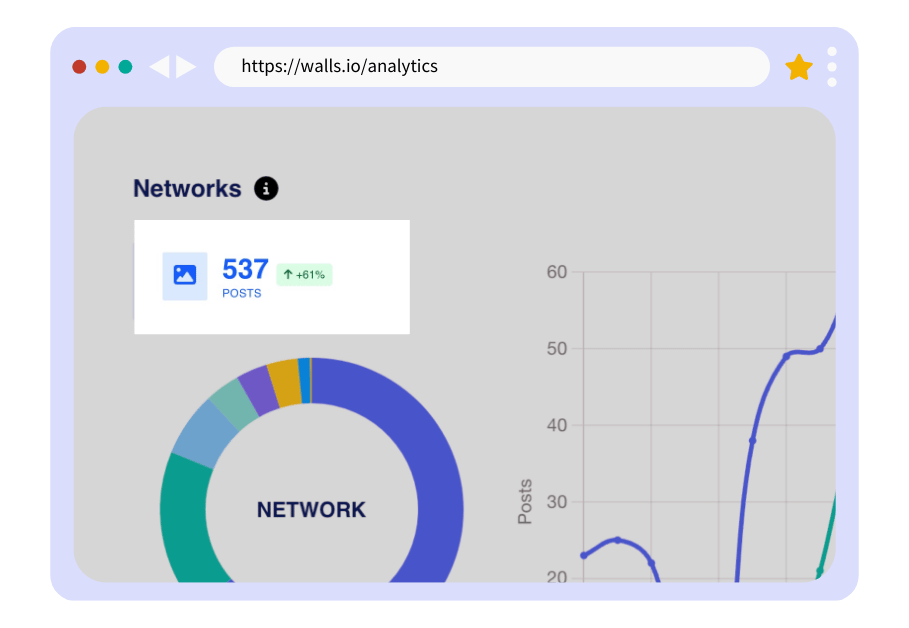Image resolution: width=909 pixels, height=628 pixels.
Task: Open the Networks info tooltip icon
Action: click(x=265, y=188)
